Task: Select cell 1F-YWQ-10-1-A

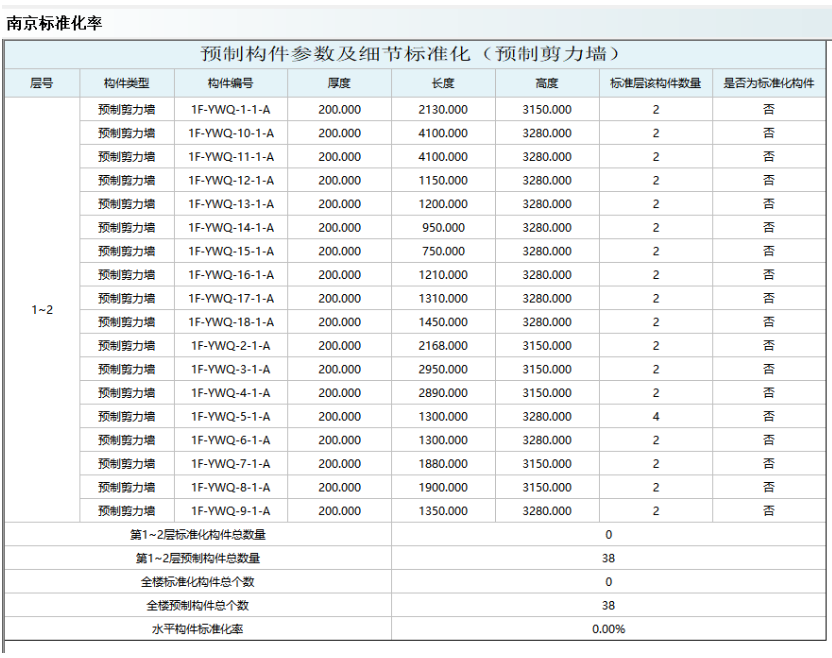Action: (x=231, y=133)
